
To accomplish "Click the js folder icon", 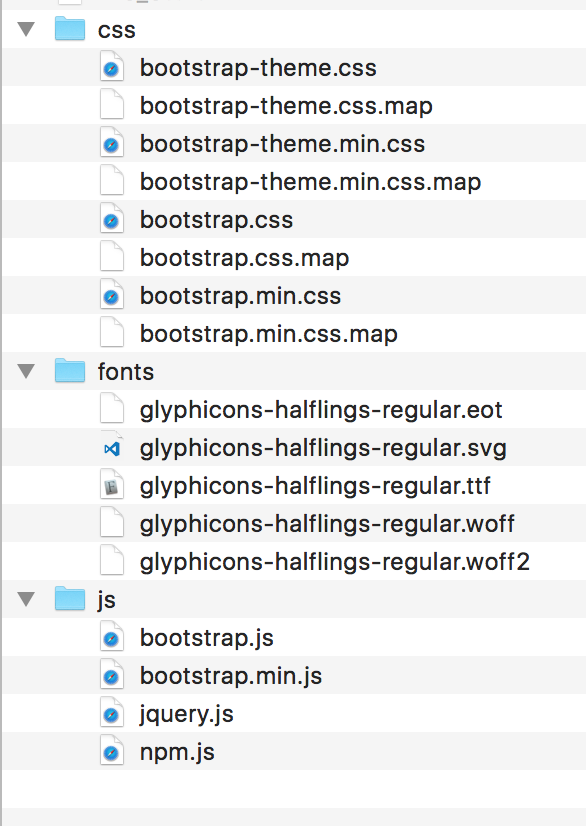I will pos(70,598).
